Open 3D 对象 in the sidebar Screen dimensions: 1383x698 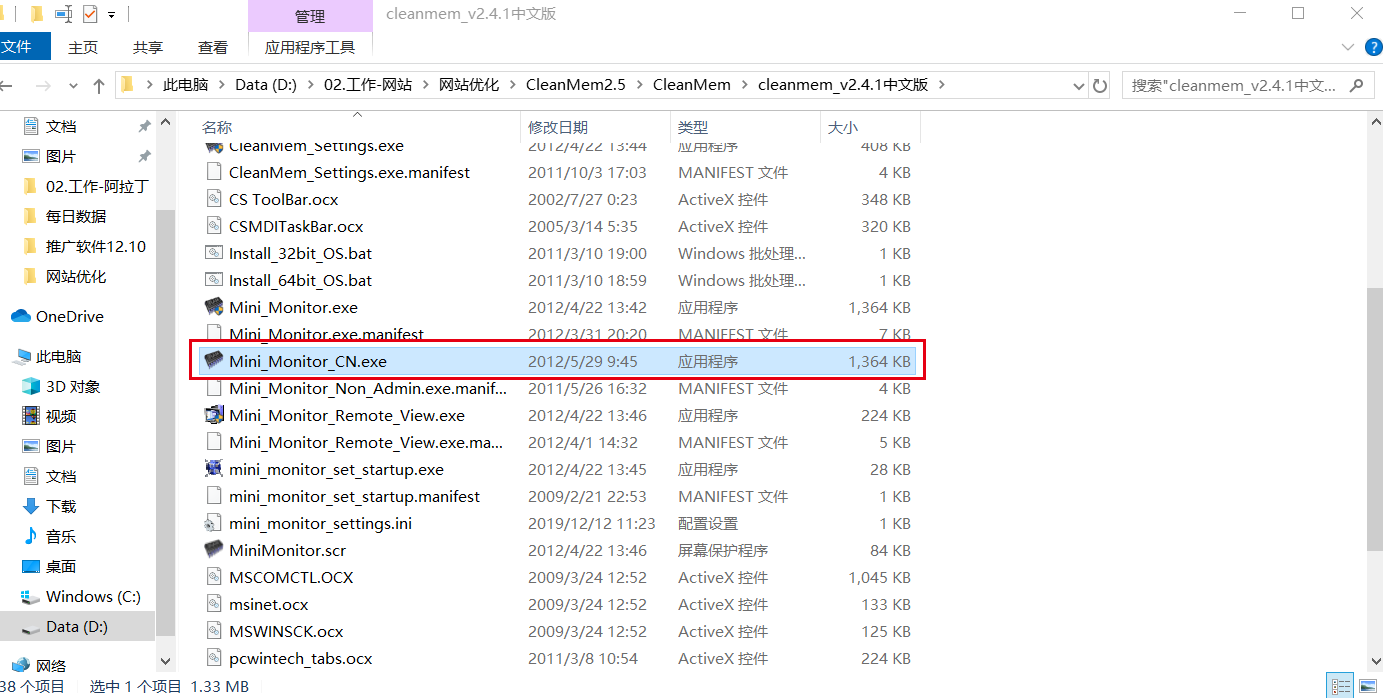point(70,386)
